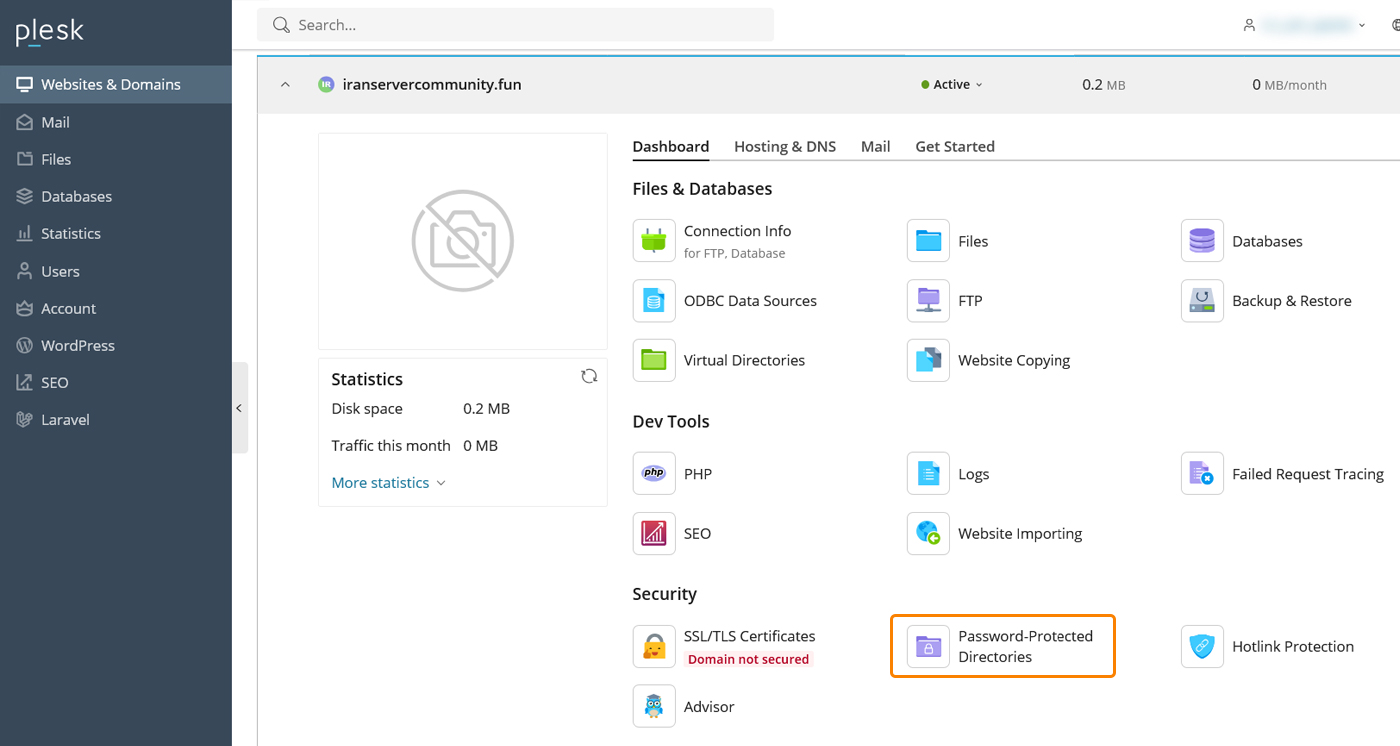Screen dimensions: 1400x746
Task: Expand the More statistics section
Action: tap(388, 483)
